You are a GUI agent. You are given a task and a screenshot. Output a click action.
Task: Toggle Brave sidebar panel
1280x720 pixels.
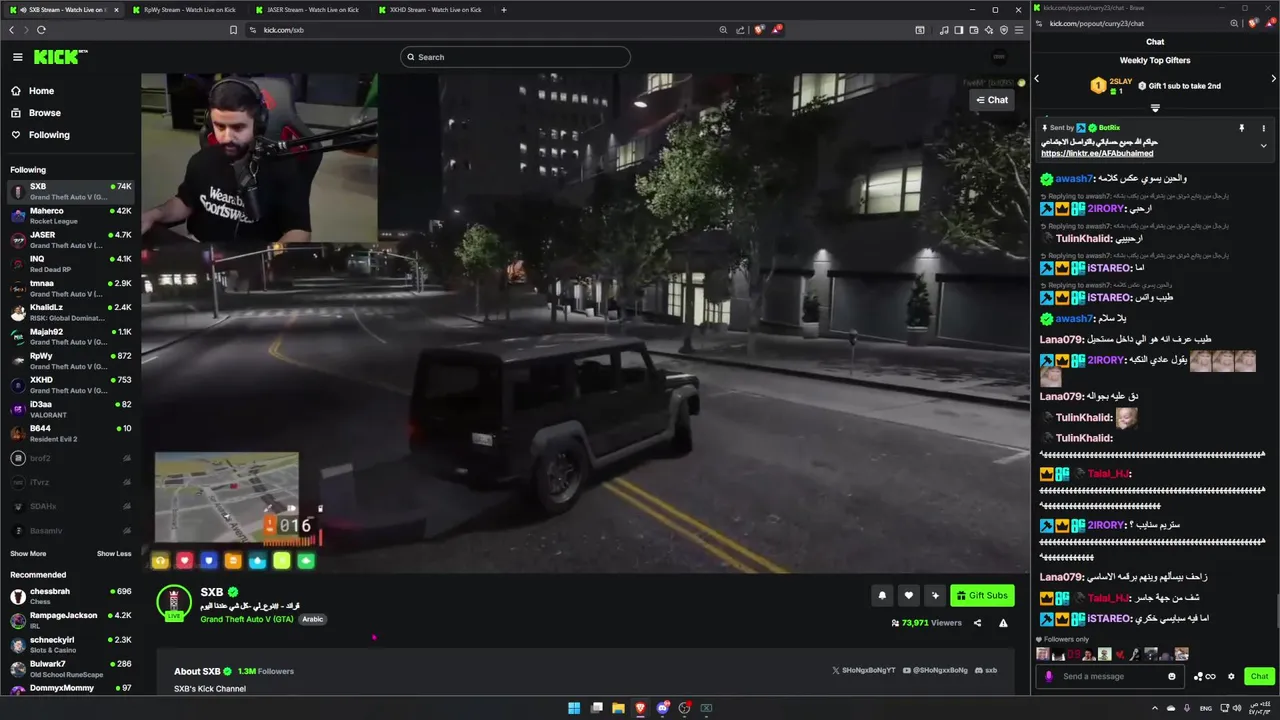958,30
